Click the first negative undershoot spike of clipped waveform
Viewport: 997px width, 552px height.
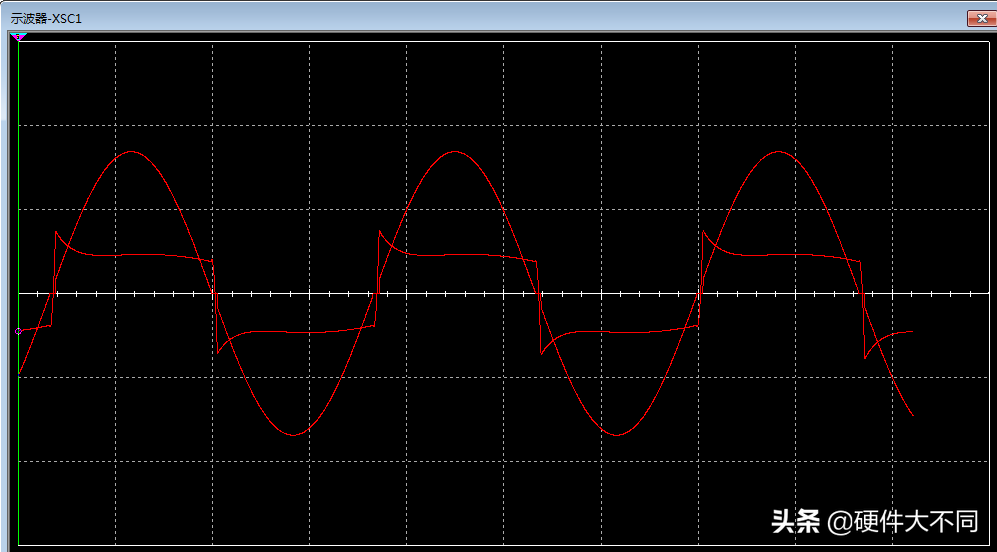click(x=218, y=352)
